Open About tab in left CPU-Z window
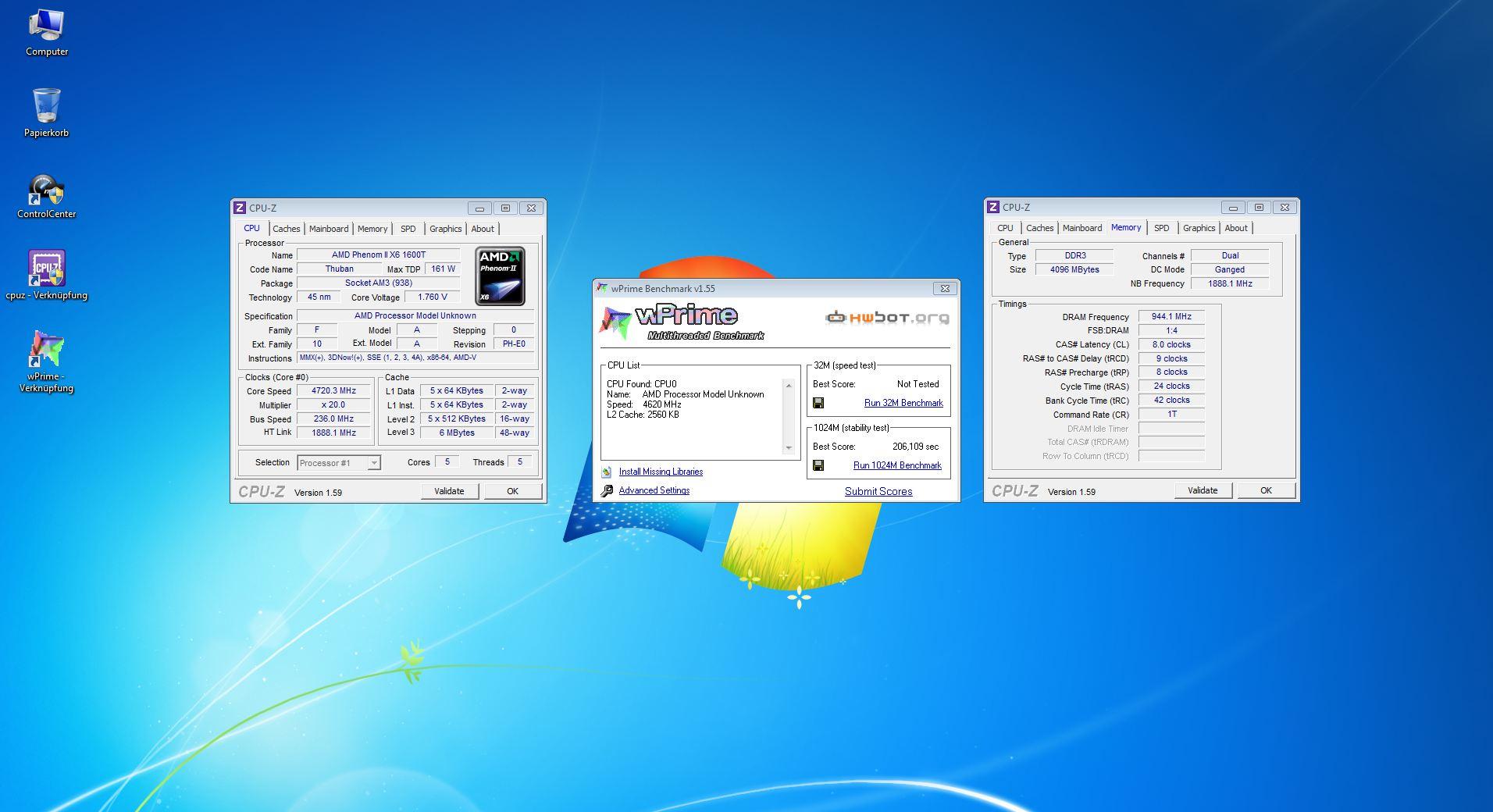Image resolution: width=1493 pixels, height=812 pixels. [483, 229]
